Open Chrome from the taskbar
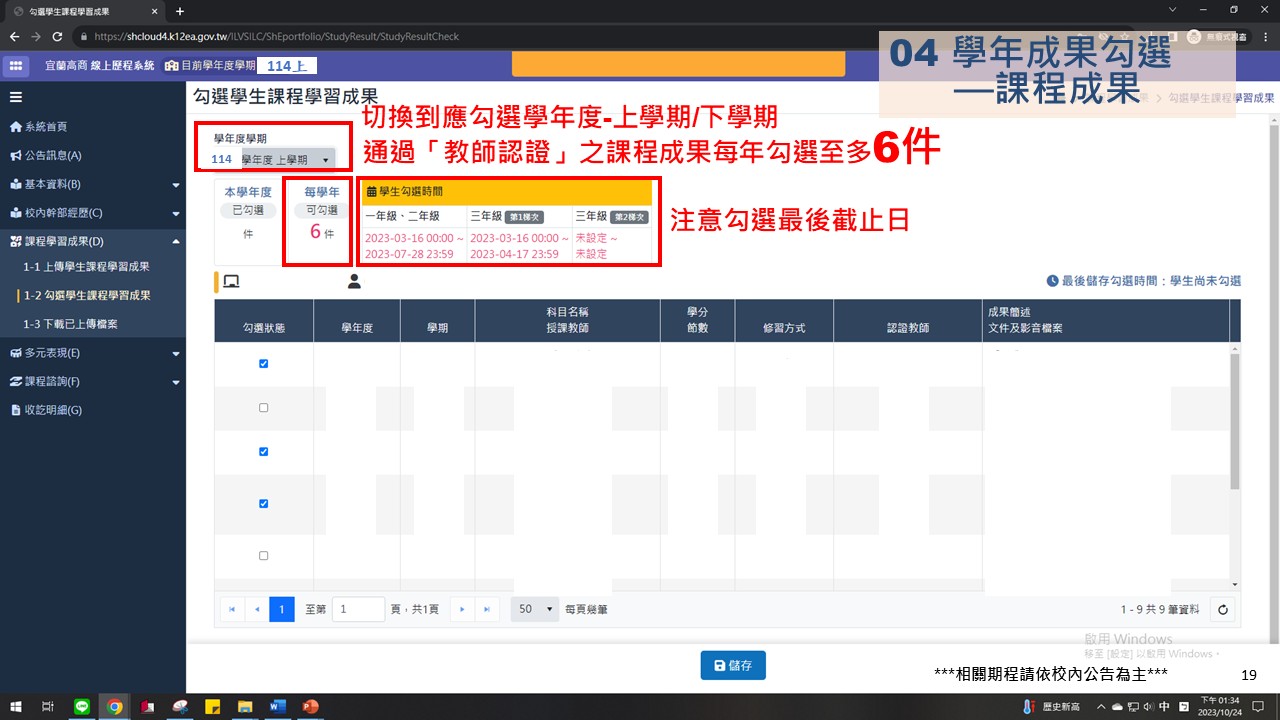1280x720 pixels. pyautogui.click(x=115, y=706)
